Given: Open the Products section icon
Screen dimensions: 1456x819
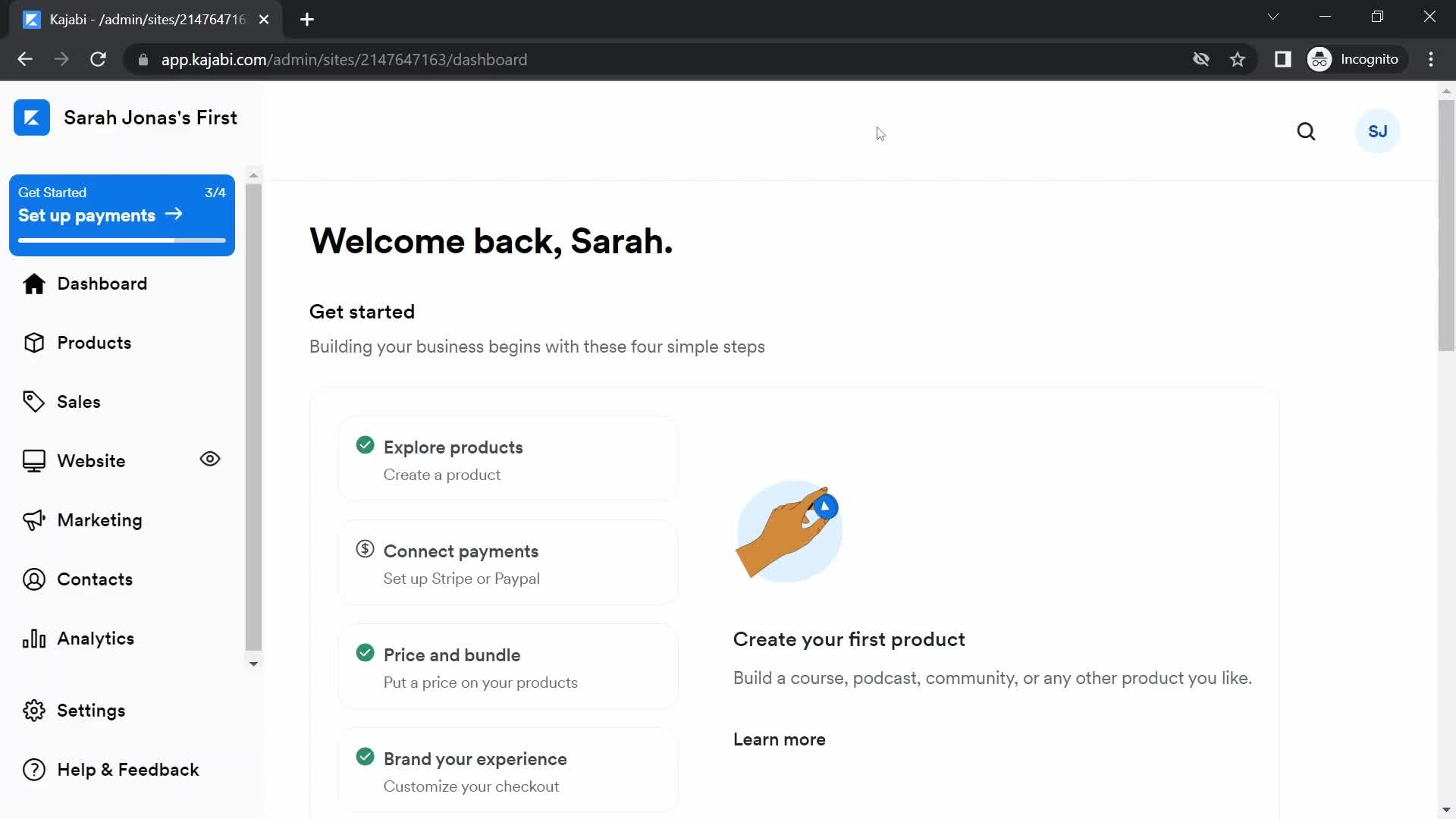Looking at the screenshot, I should 33,341.
